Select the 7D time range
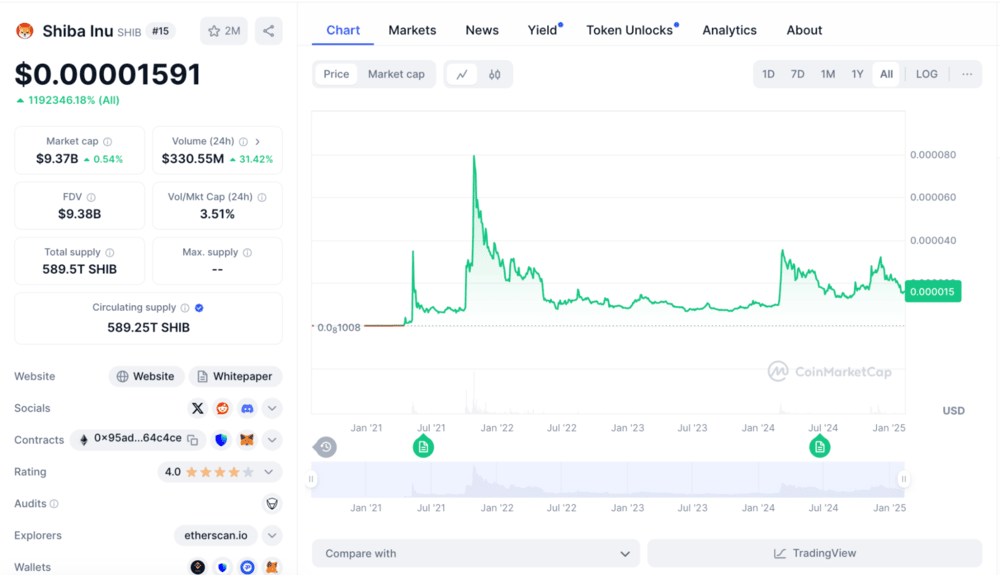The height and width of the screenshot is (575, 1000). click(797, 75)
